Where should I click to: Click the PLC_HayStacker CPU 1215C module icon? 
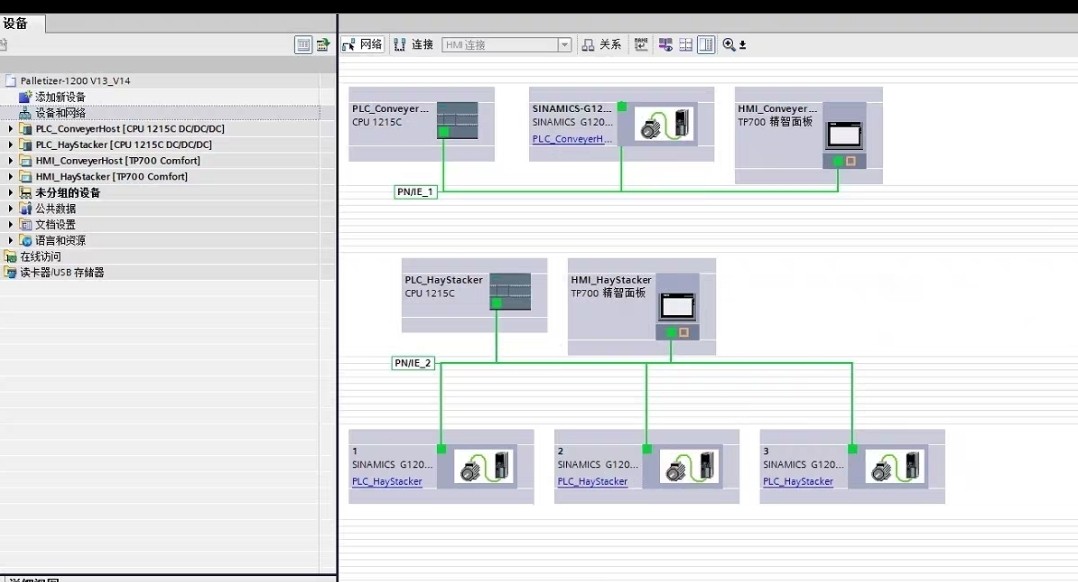[x=510, y=291]
